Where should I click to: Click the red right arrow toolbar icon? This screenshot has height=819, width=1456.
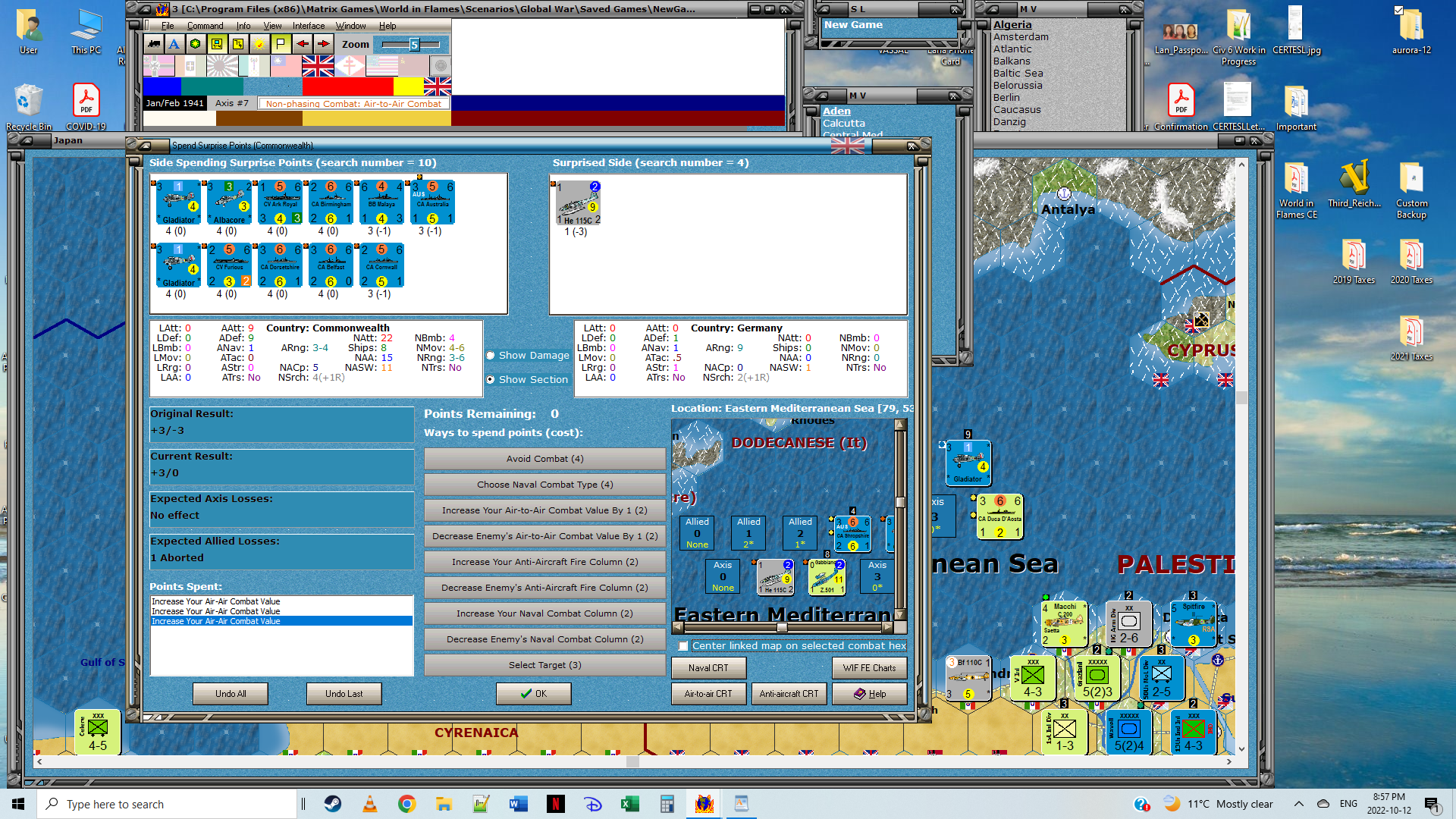click(x=324, y=44)
